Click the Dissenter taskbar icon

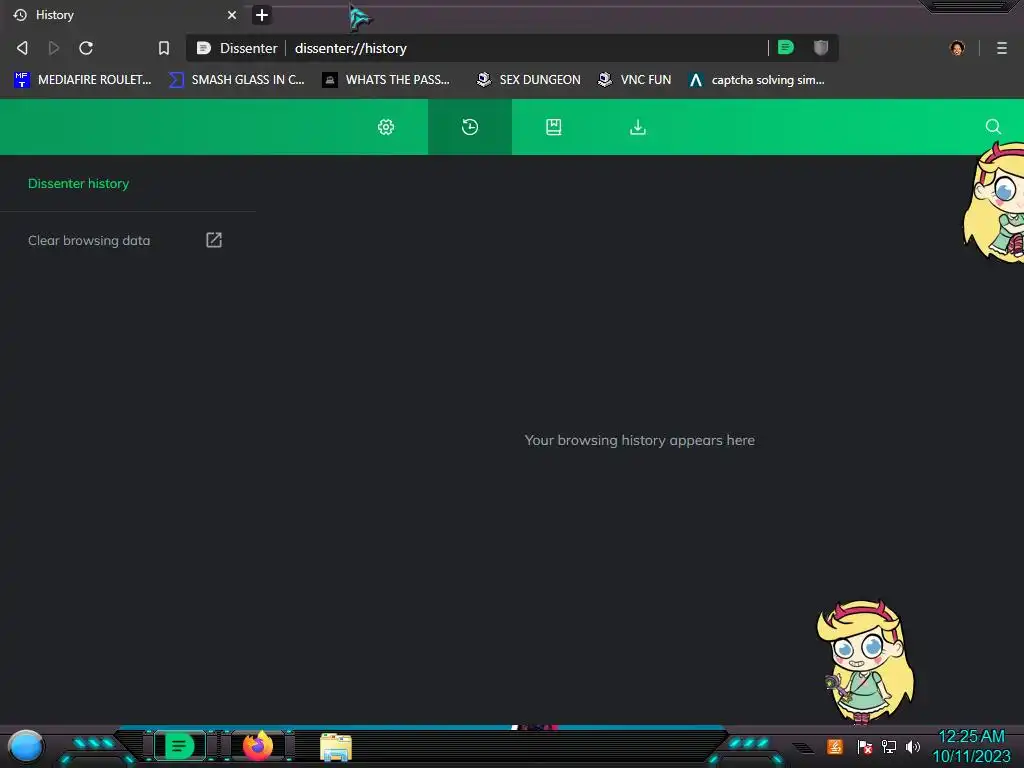pos(180,745)
